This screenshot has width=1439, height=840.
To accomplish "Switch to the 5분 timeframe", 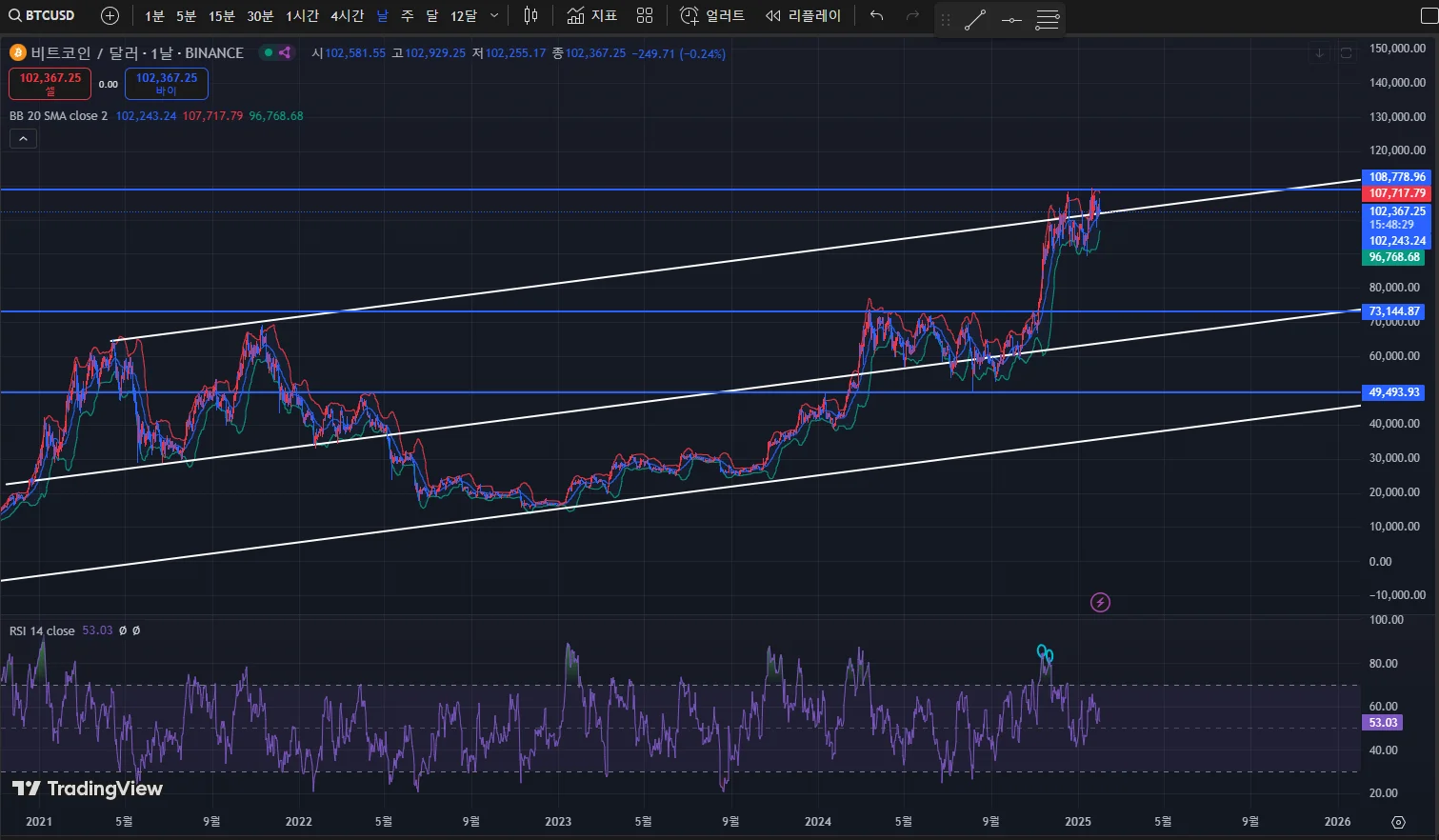I will (x=186, y=16).
